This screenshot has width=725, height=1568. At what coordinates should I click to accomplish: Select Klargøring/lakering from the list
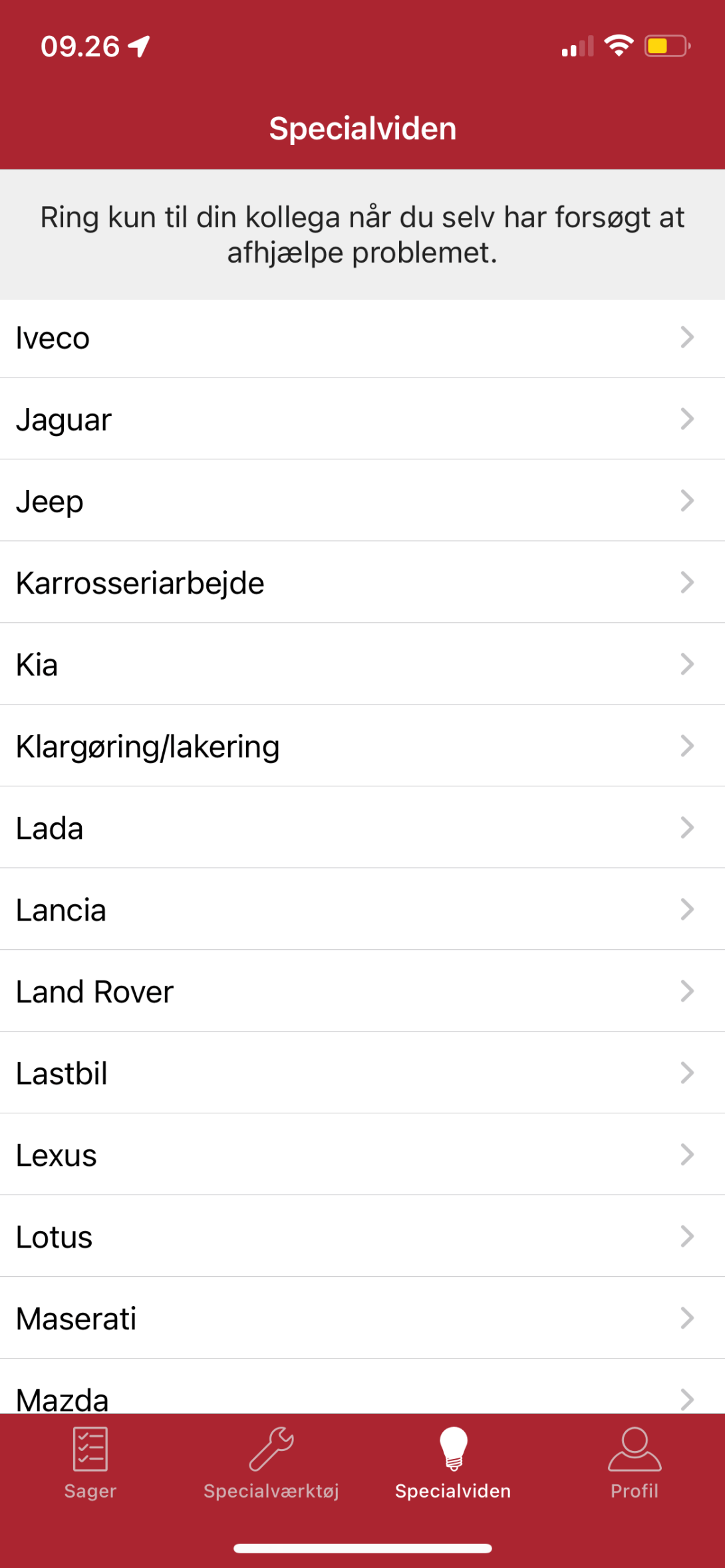click(148, 746)
